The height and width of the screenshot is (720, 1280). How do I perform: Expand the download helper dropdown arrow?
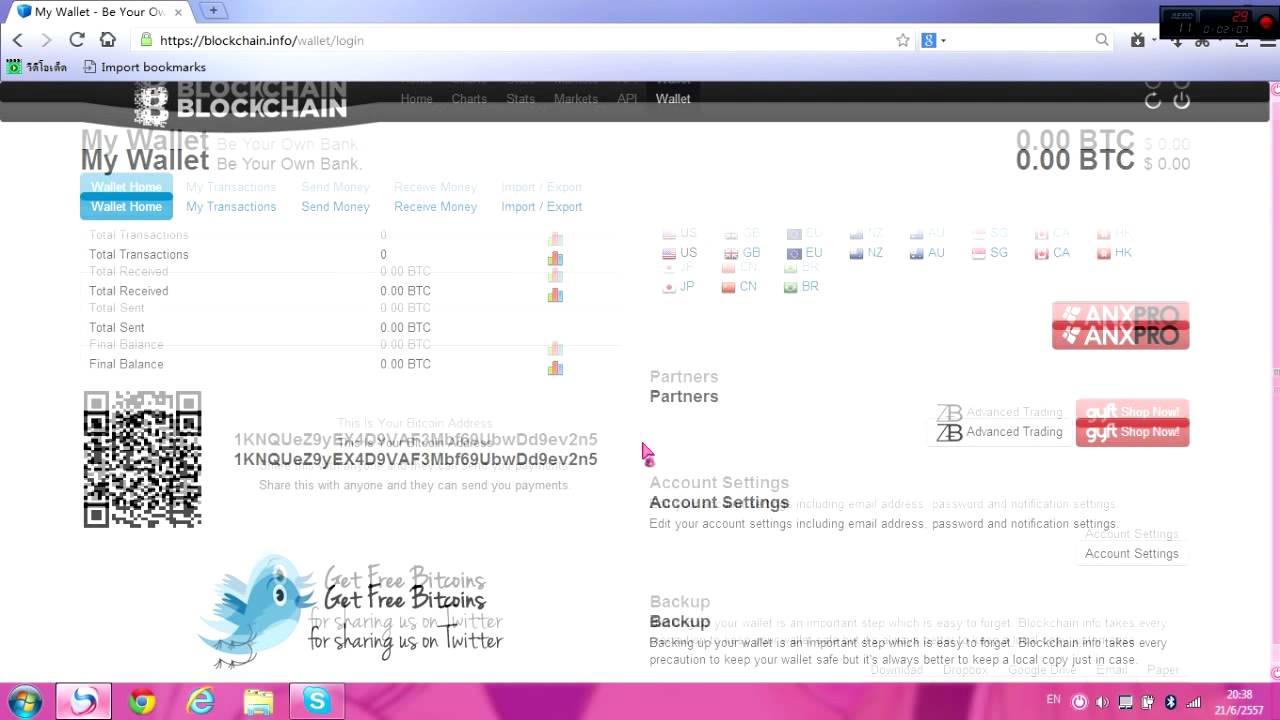pyautogui.click(x=1155, y=41)
